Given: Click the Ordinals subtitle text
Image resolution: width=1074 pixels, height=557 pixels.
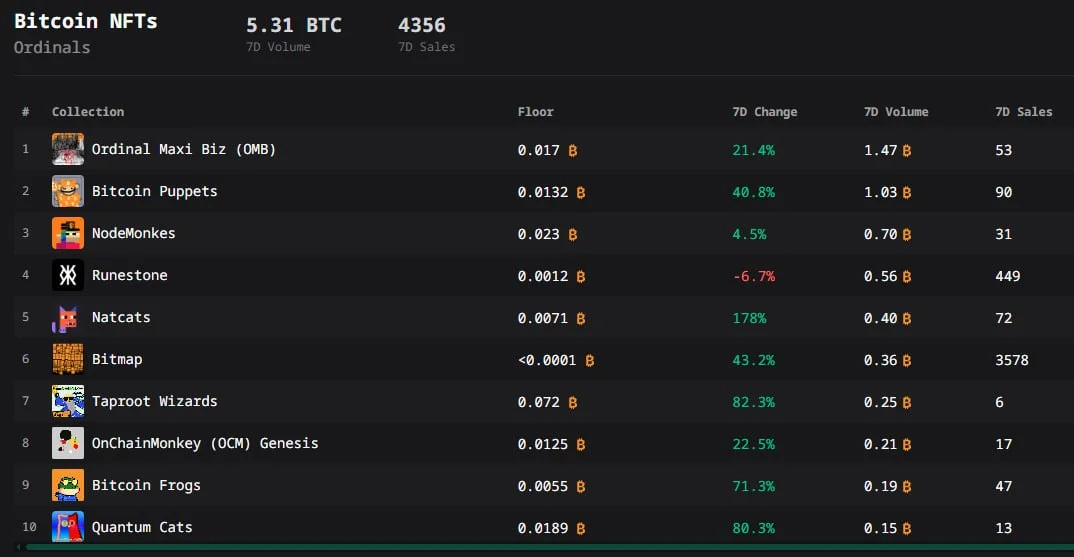Looking at the screenshot, I should 52,47.
